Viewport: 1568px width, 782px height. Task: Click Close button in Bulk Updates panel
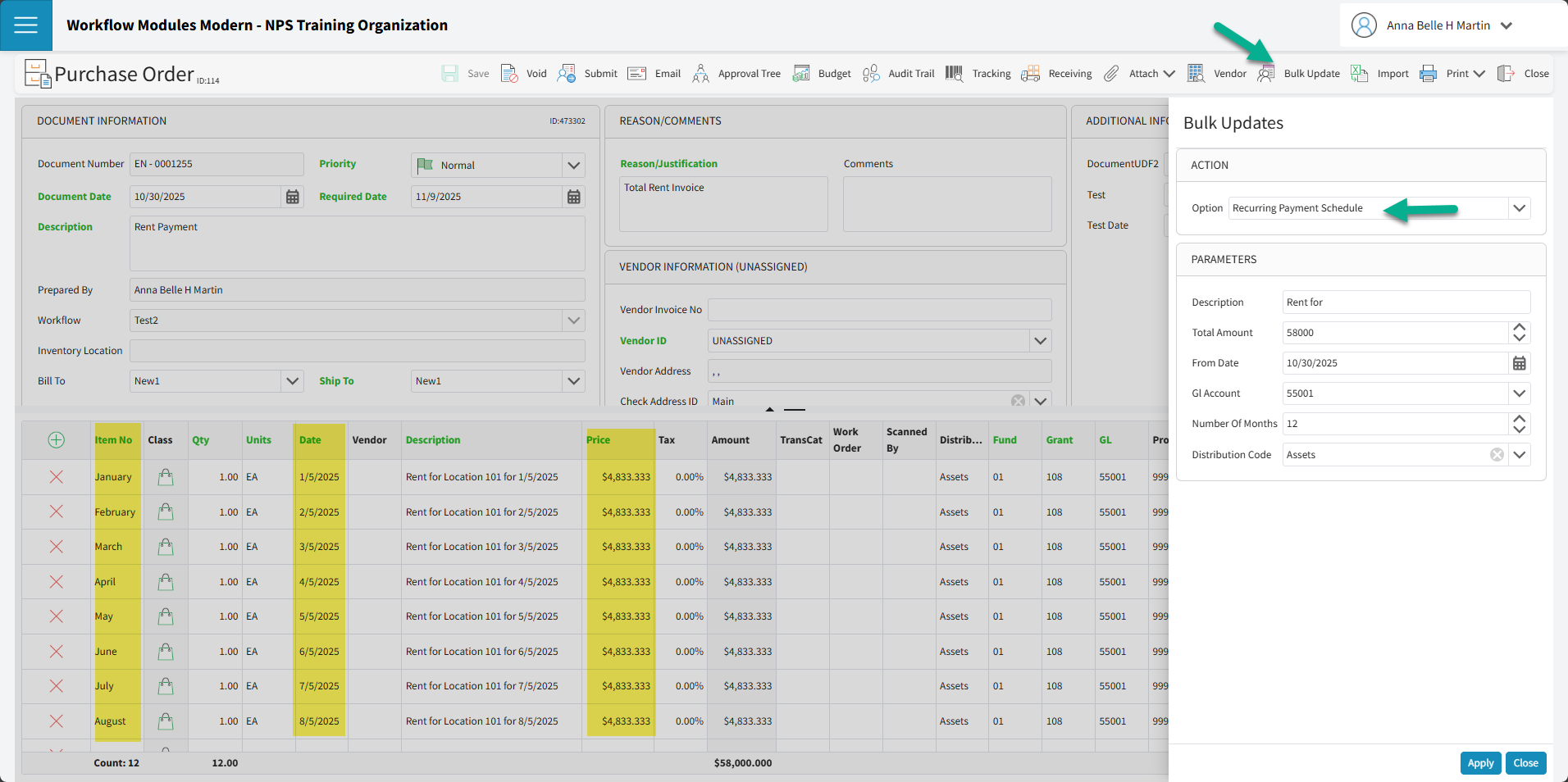tap(1525, 763)
